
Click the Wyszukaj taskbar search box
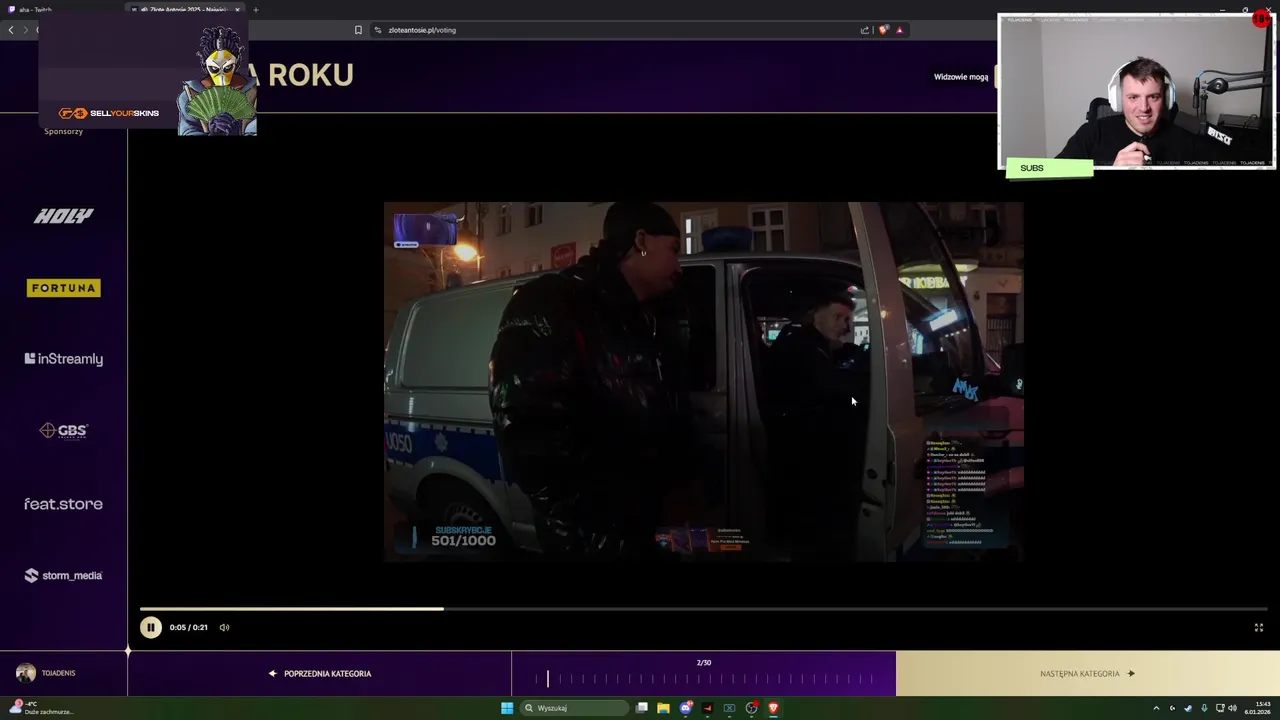pyautogui.click(x=574, y=708)
